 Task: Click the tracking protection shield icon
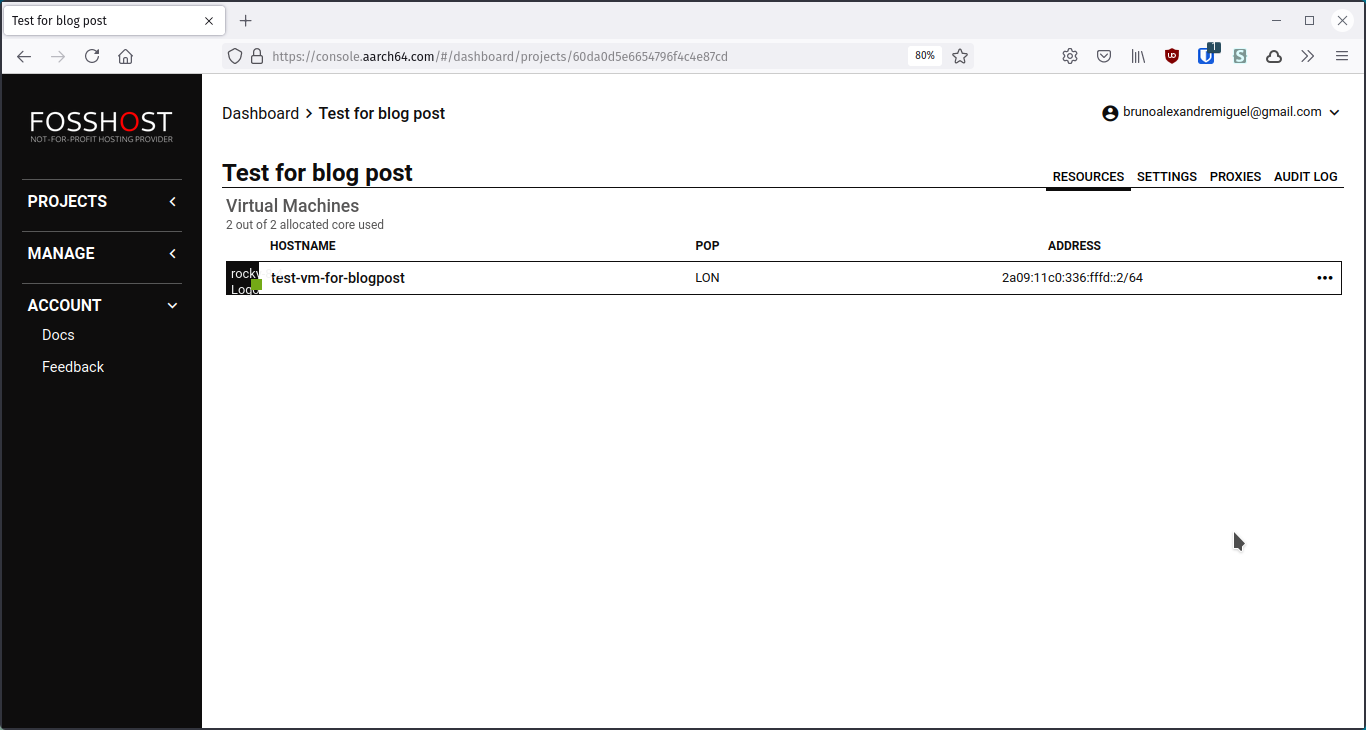pos(235,56)
